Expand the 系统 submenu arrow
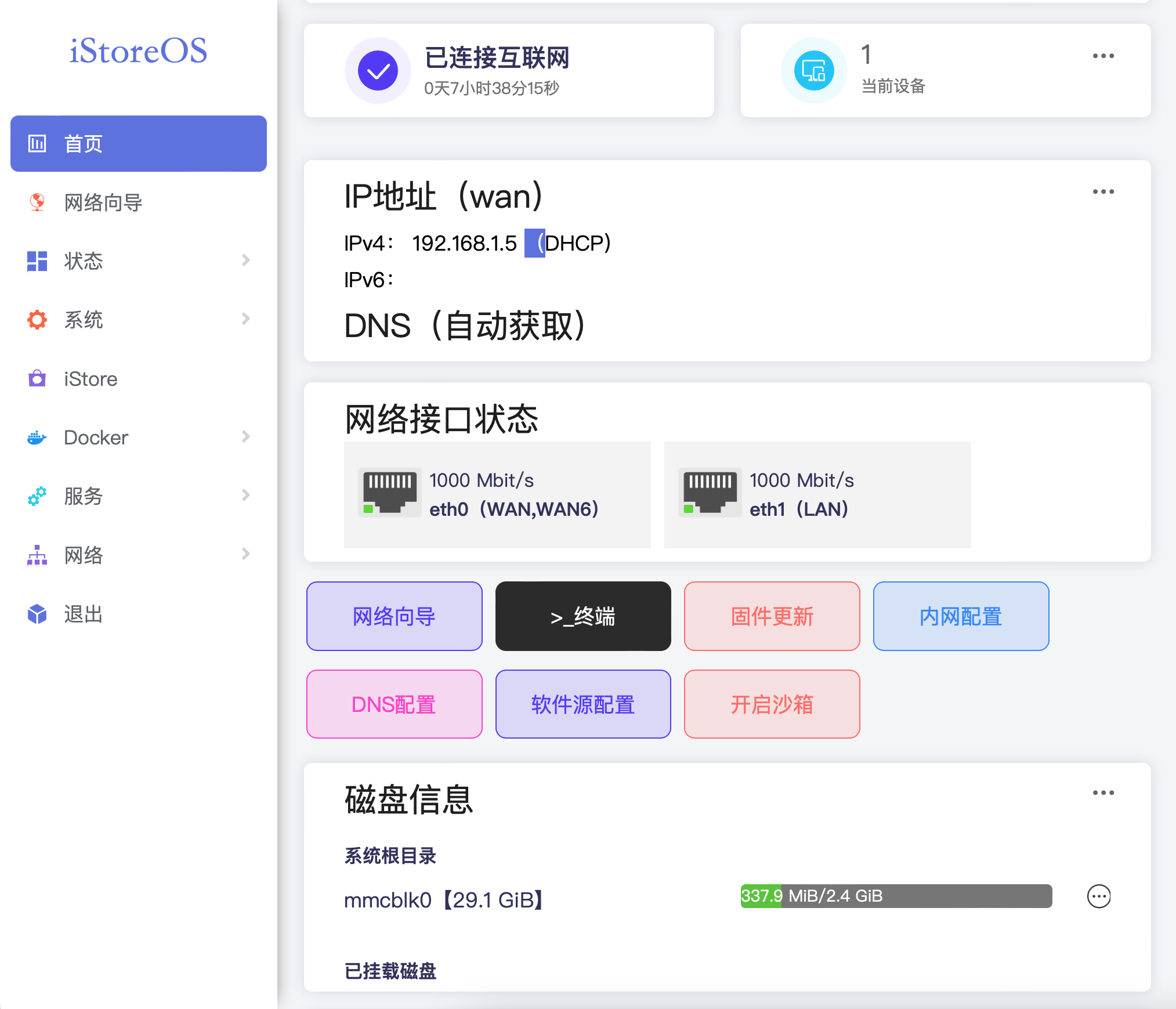The height and width of the screenshot is (1009, 1176). tap(246, 319)
